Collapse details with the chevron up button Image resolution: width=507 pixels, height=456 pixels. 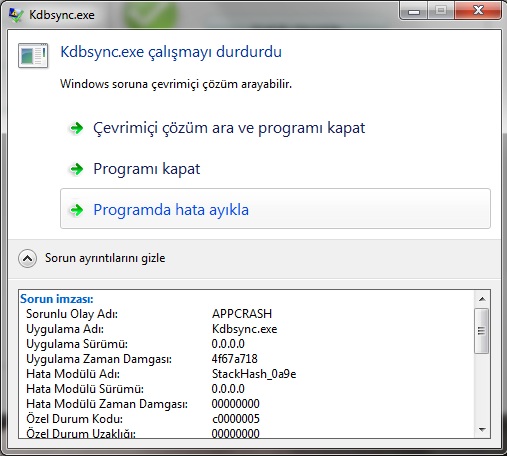coord(27,258)
